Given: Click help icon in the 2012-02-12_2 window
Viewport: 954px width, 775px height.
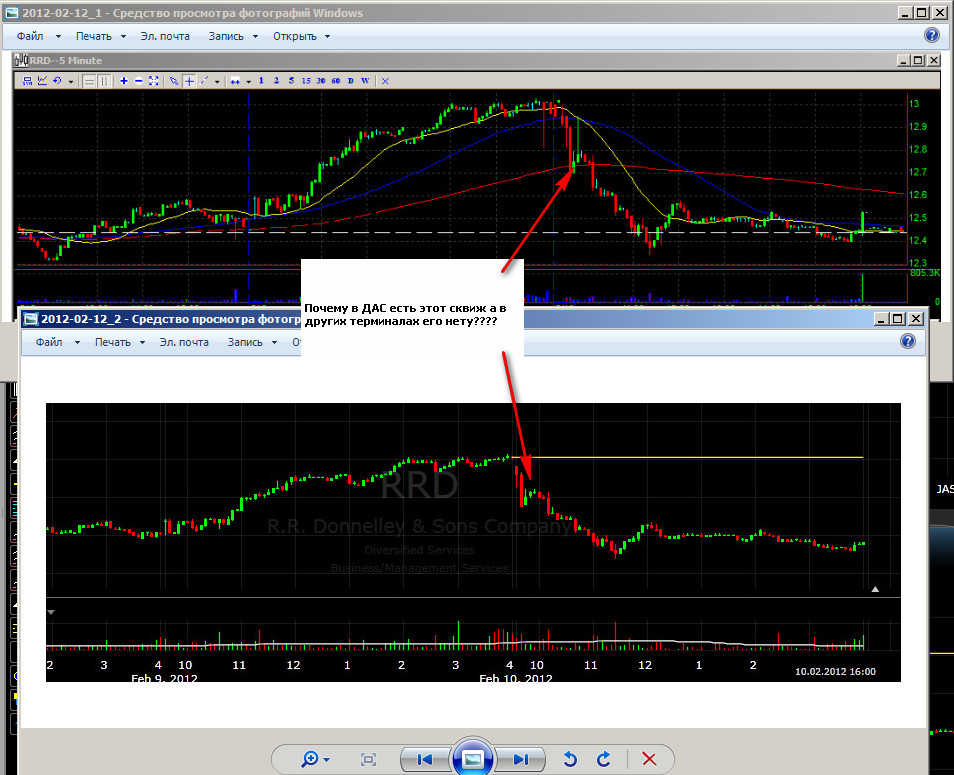Looking at the screenshot, I should [908, 341].
